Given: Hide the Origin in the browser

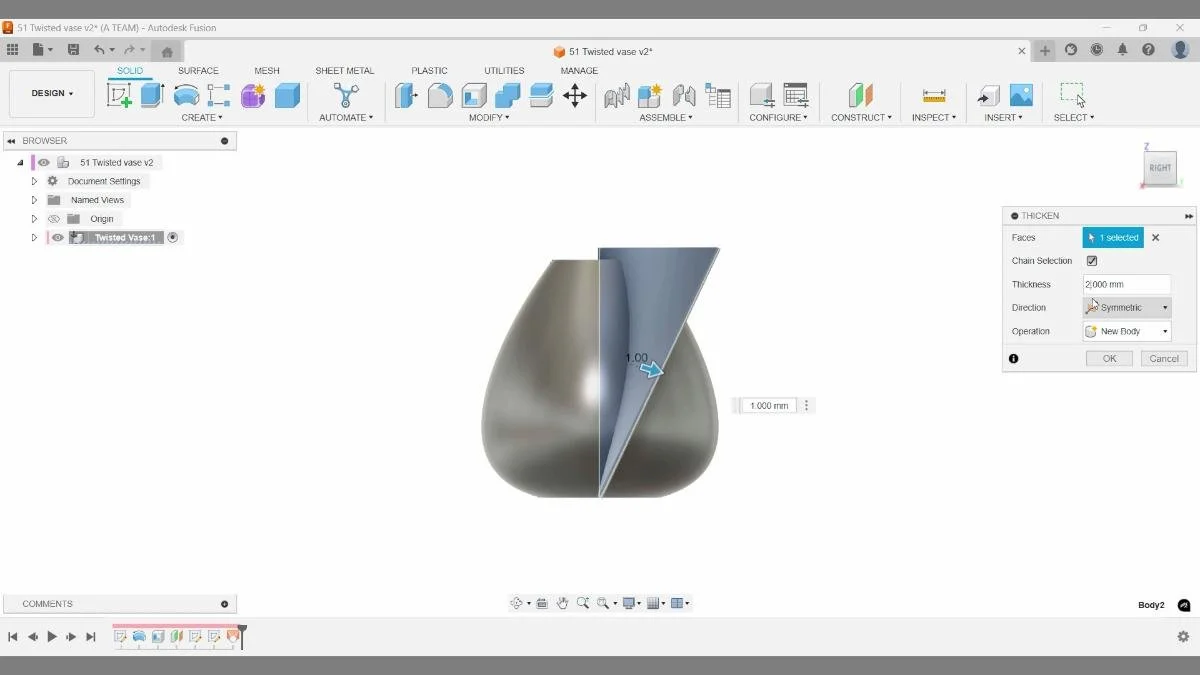Looking at the screenshot, I should click(54, 218).
